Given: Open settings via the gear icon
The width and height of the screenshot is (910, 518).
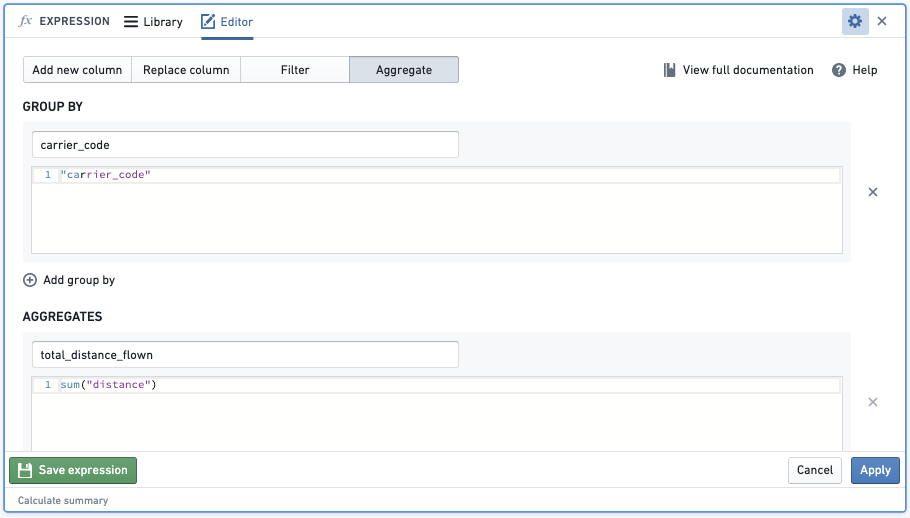Looking at the screenshot, I should coord(855,21).
